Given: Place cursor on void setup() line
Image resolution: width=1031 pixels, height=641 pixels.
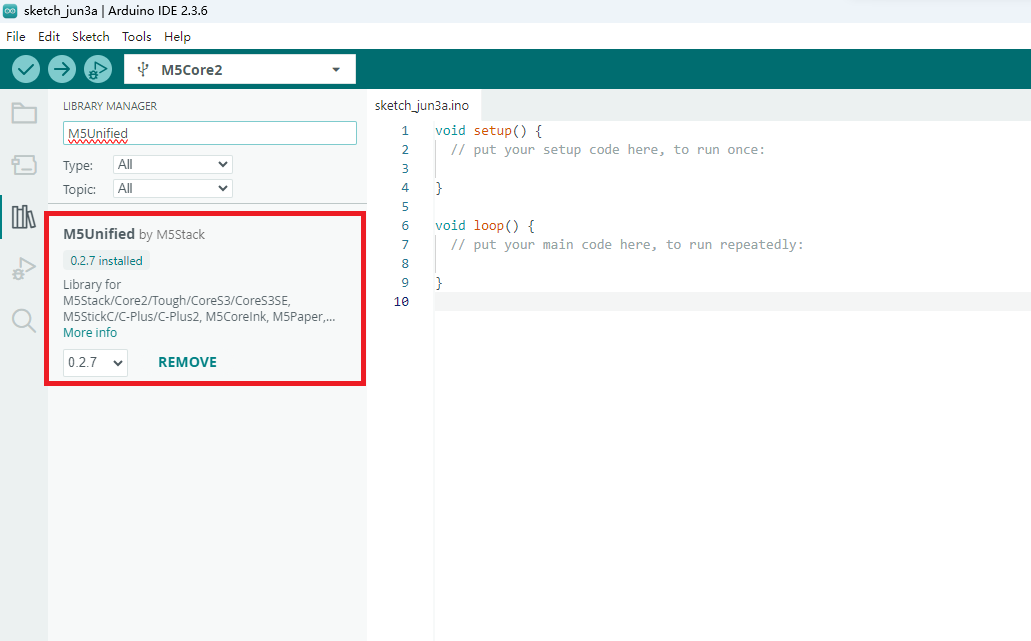Looking at the screenshot, I should point(489,131).
